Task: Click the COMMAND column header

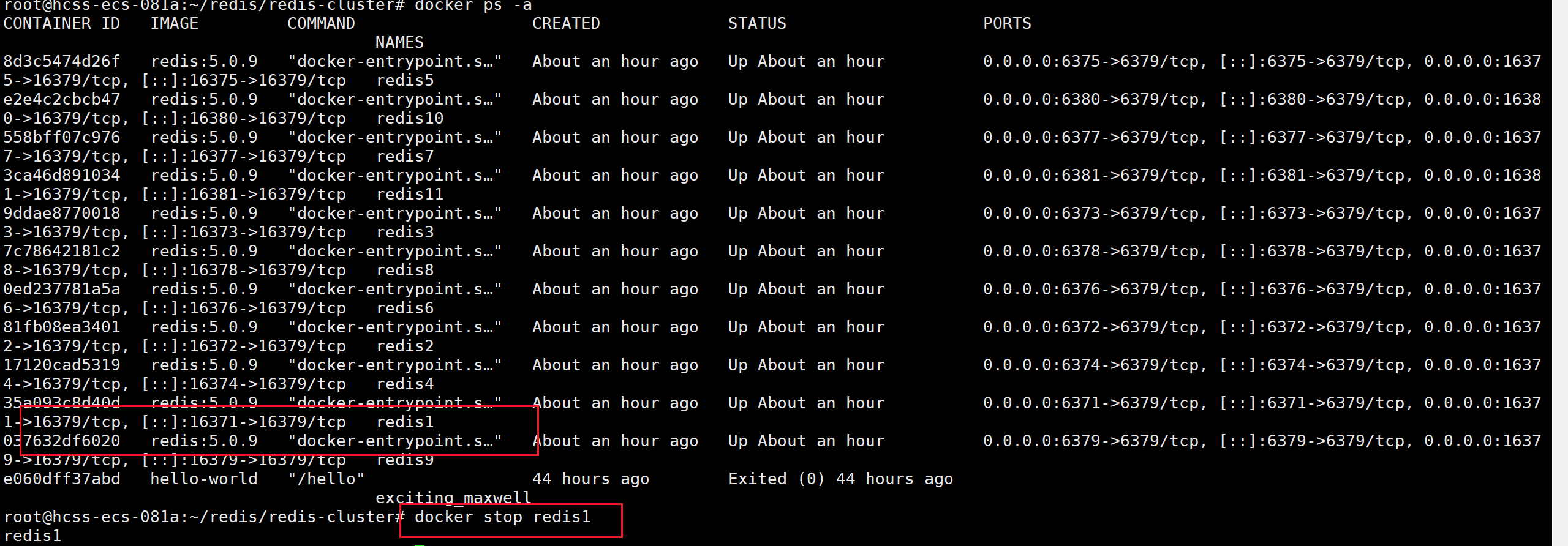Action: 322,24
